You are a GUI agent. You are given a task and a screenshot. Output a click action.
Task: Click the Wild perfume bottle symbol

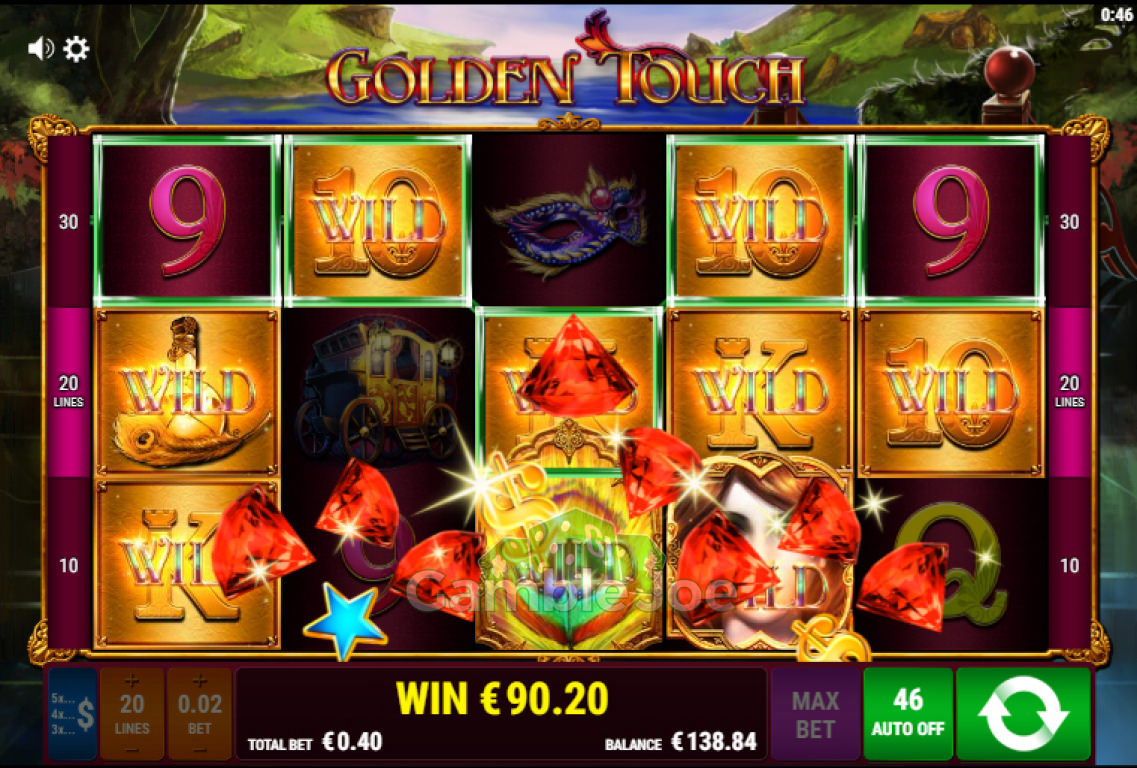pos(187,392)
